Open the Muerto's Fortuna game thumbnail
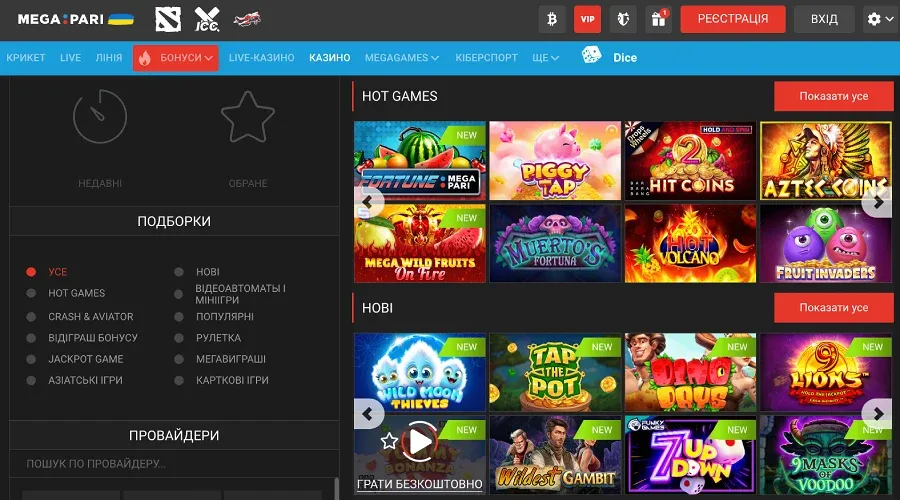The image size is (900, 500). pos(555,243)
